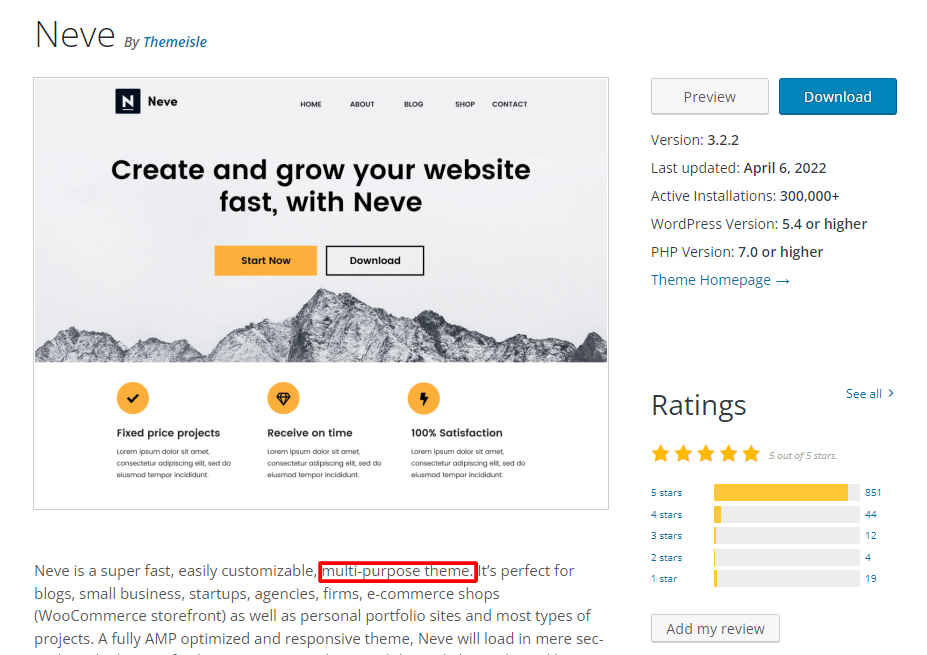Click Add my review
This screenshot has height=655, width=927.
click(x=714, y=628)
